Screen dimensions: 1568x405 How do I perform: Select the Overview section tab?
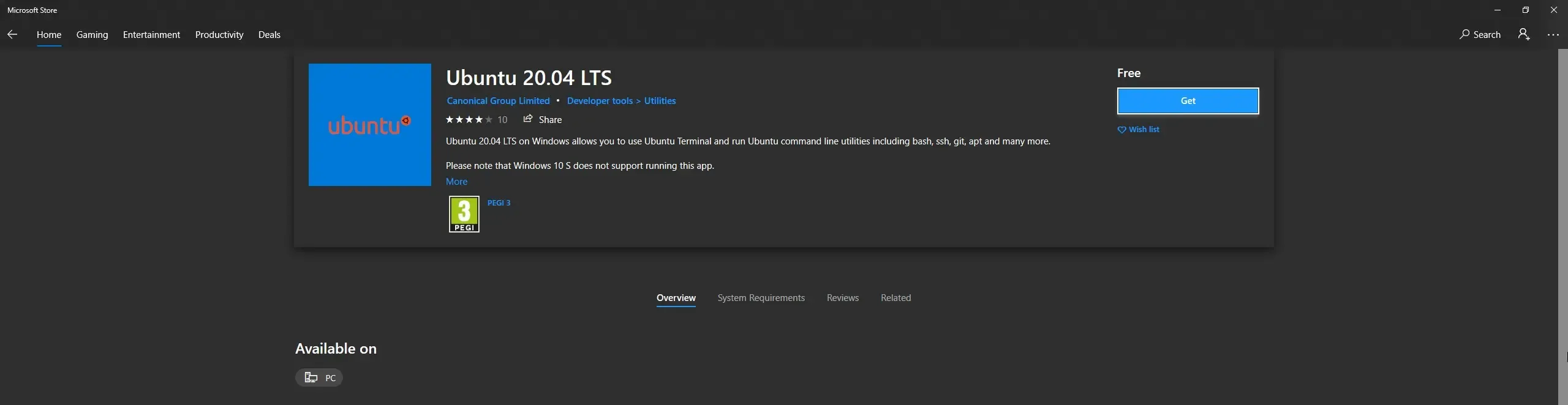[676, 298]
